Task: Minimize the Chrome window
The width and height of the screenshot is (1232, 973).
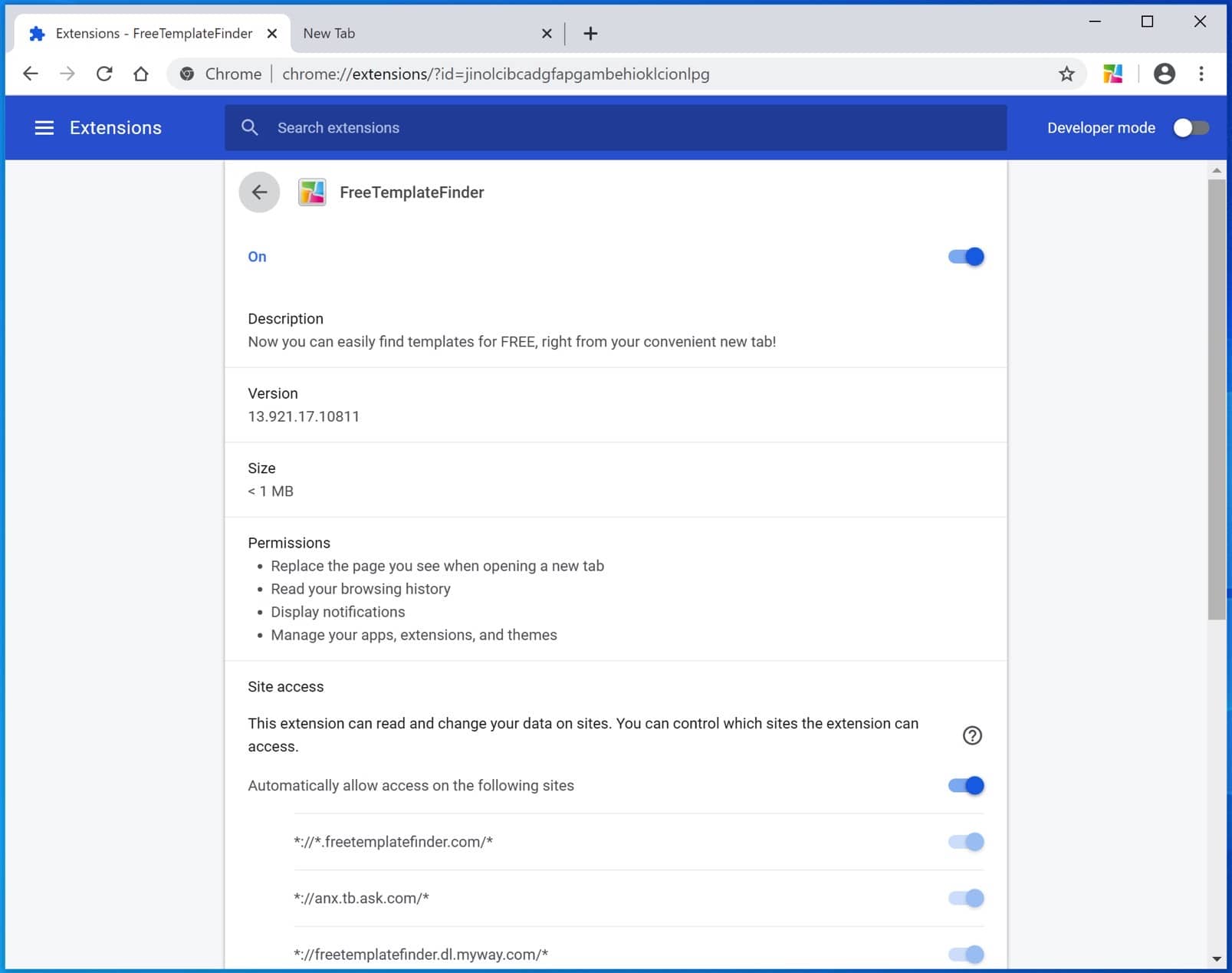Action: 1095,21
